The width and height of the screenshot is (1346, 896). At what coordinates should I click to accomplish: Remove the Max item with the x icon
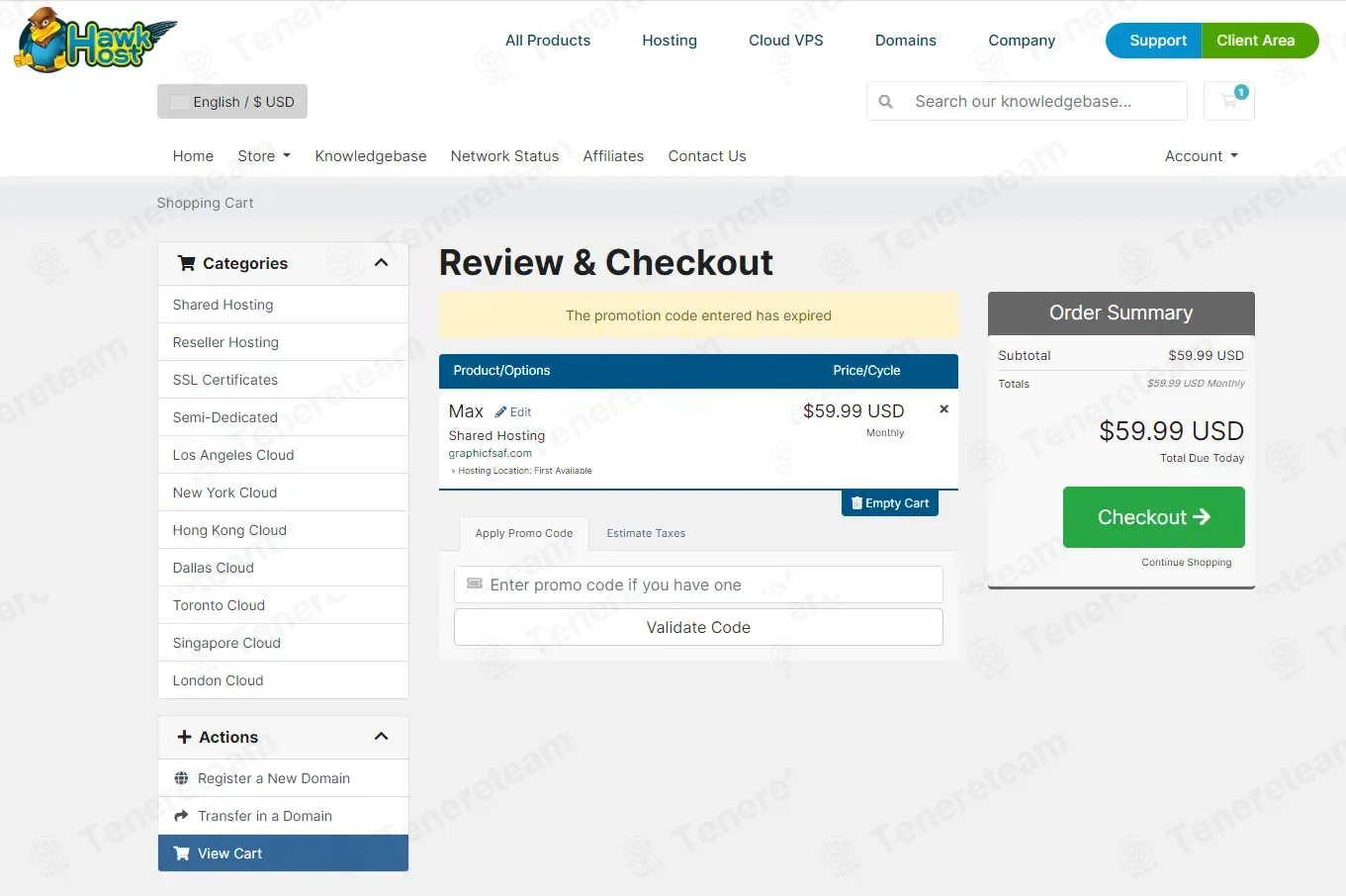943,409
